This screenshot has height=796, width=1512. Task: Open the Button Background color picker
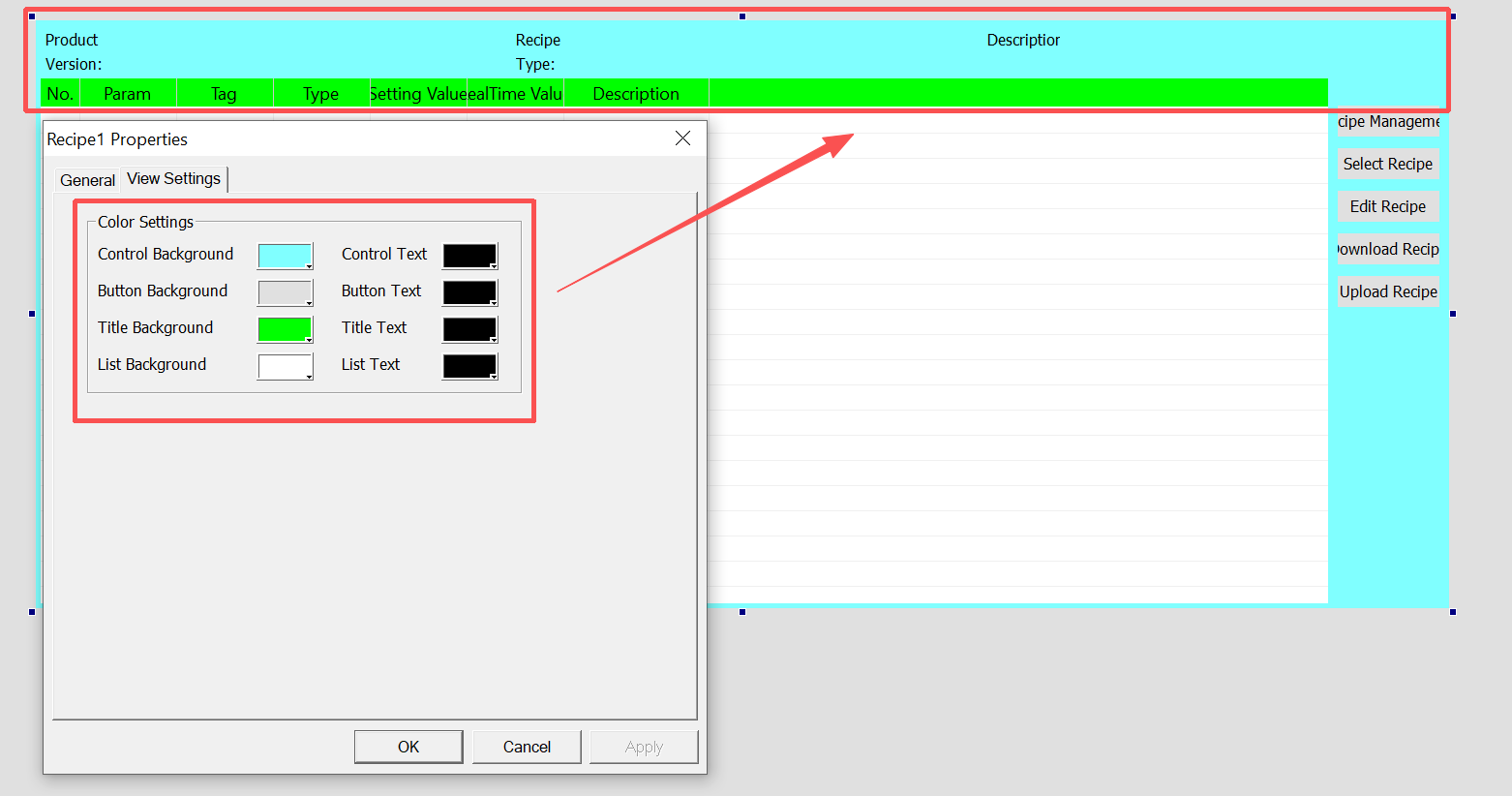(285, 292)
